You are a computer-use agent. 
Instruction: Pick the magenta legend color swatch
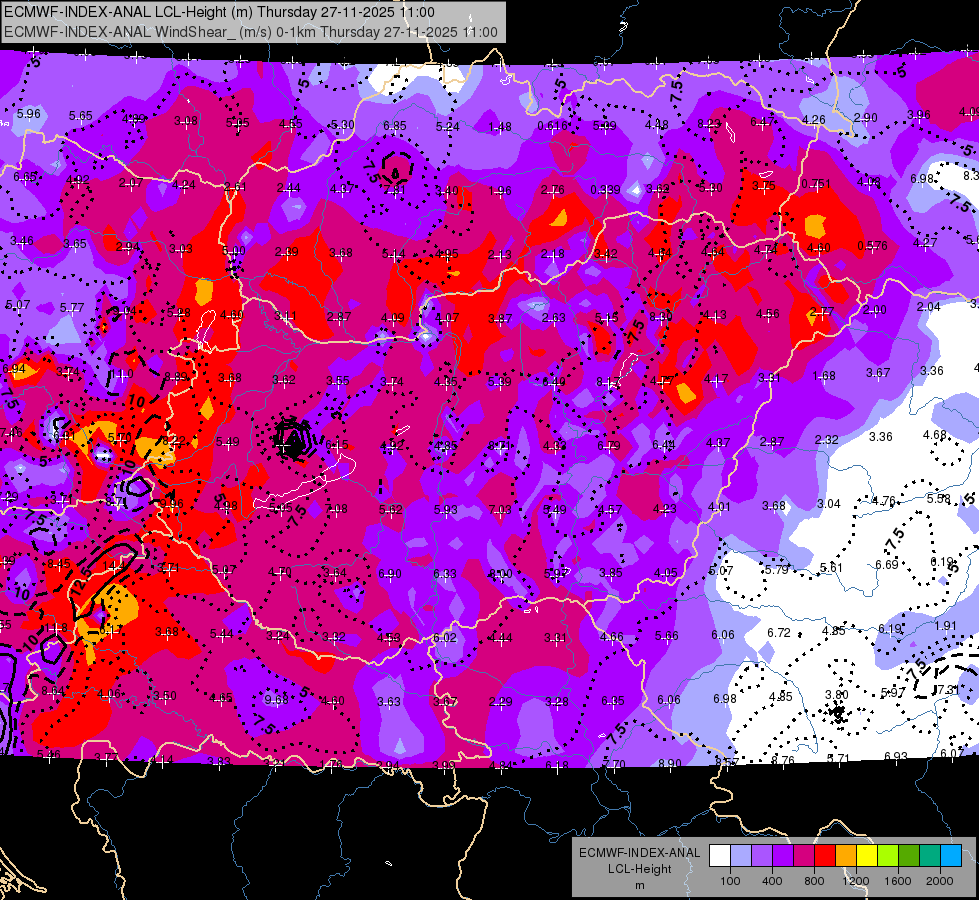pos(804,855)
